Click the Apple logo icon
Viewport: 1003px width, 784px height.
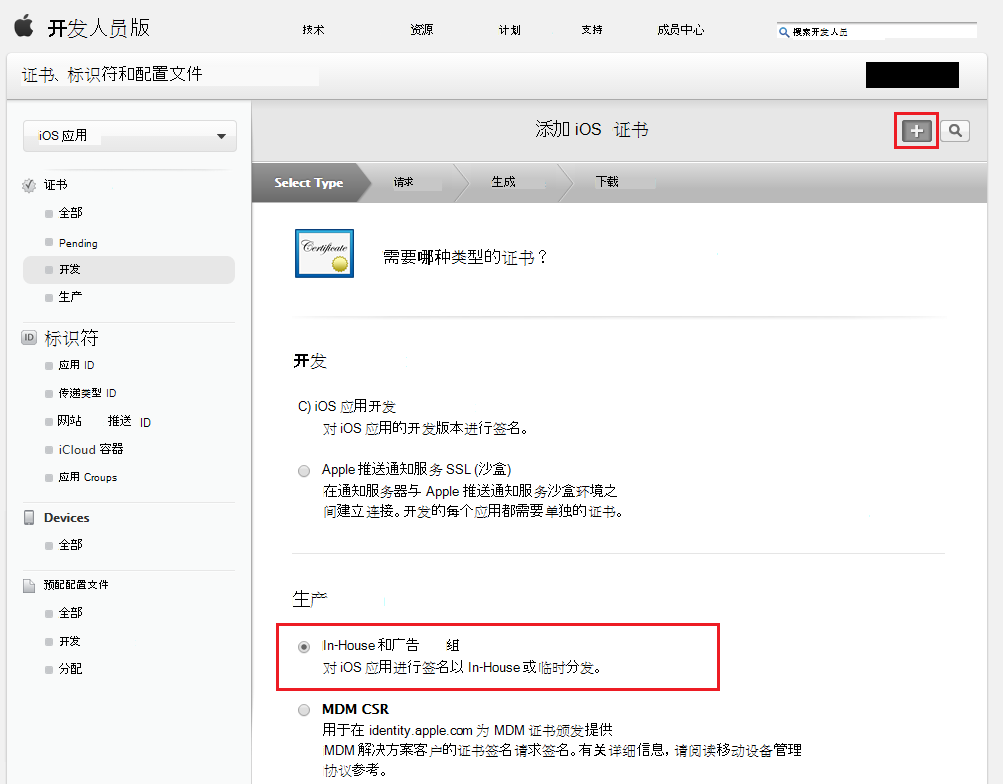click(24, 27)
